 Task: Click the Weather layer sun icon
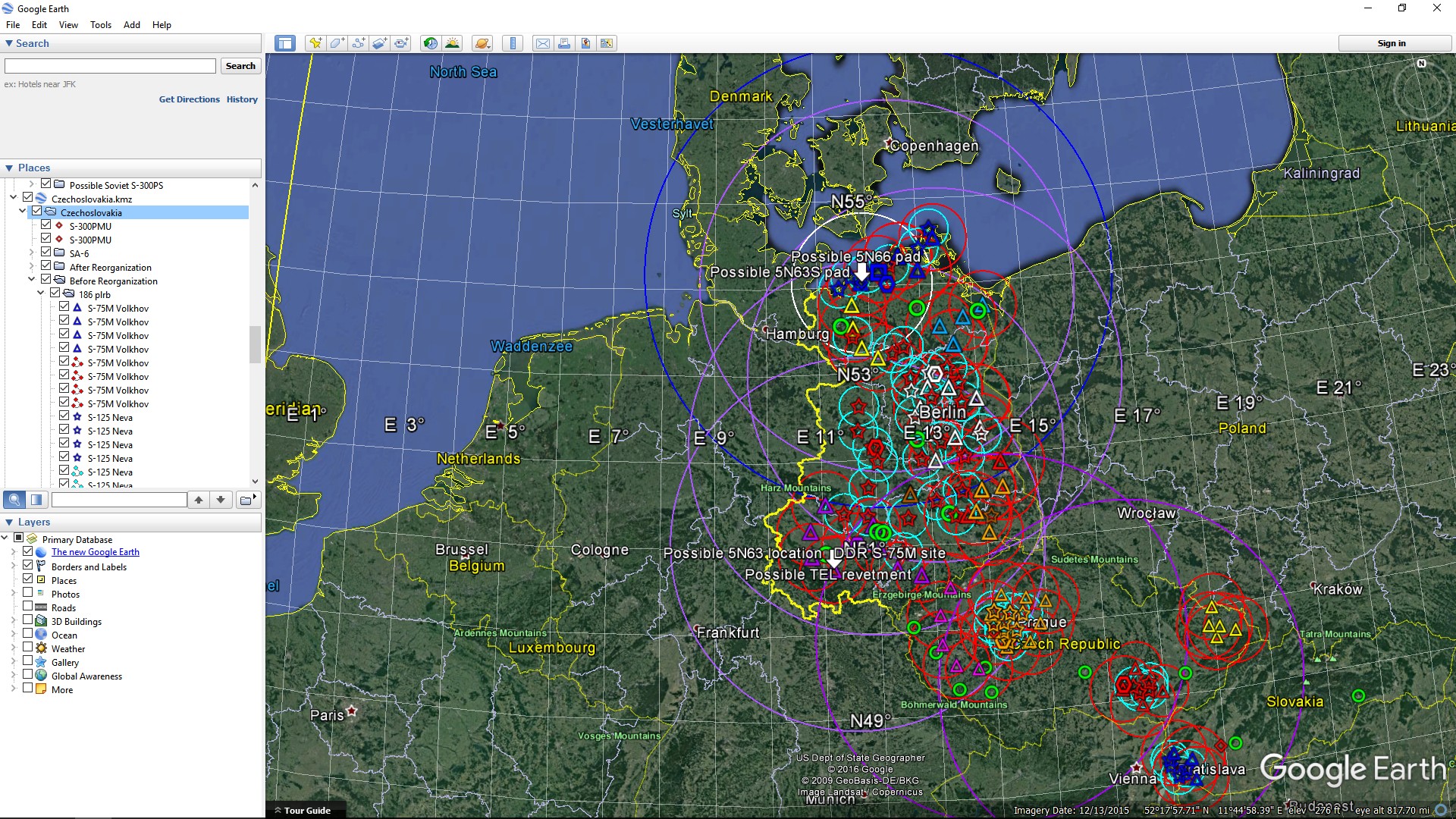(41, 648)
